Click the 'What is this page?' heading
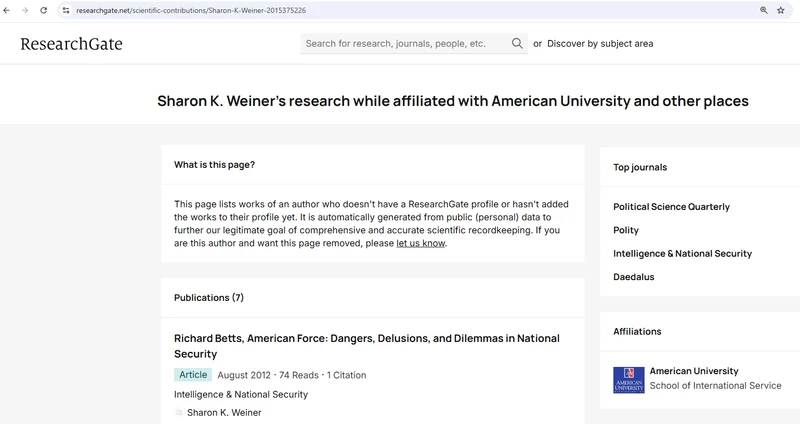 (214, 165)
